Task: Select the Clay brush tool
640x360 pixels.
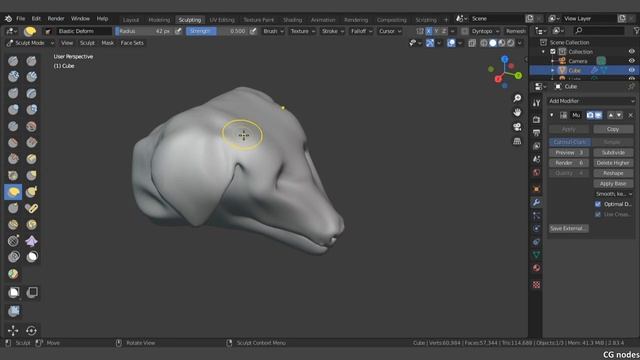Action: pos(13,76)
